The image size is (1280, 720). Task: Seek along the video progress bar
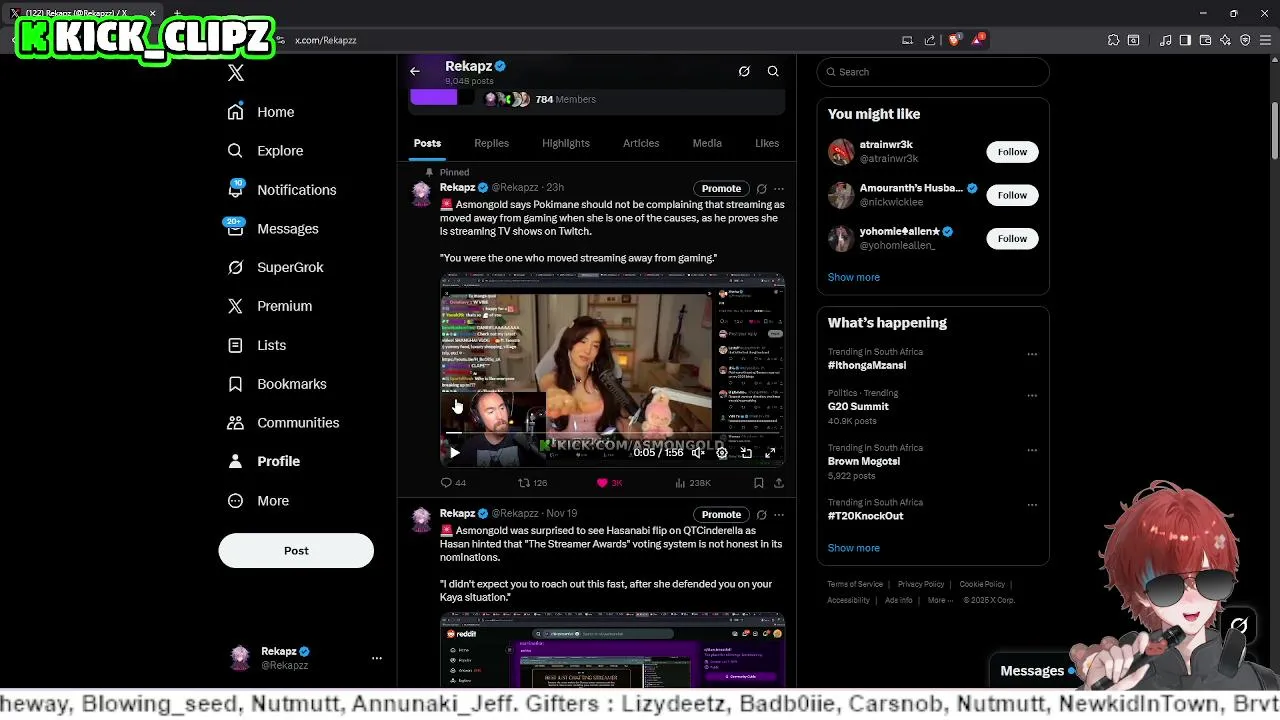point(612,435)
